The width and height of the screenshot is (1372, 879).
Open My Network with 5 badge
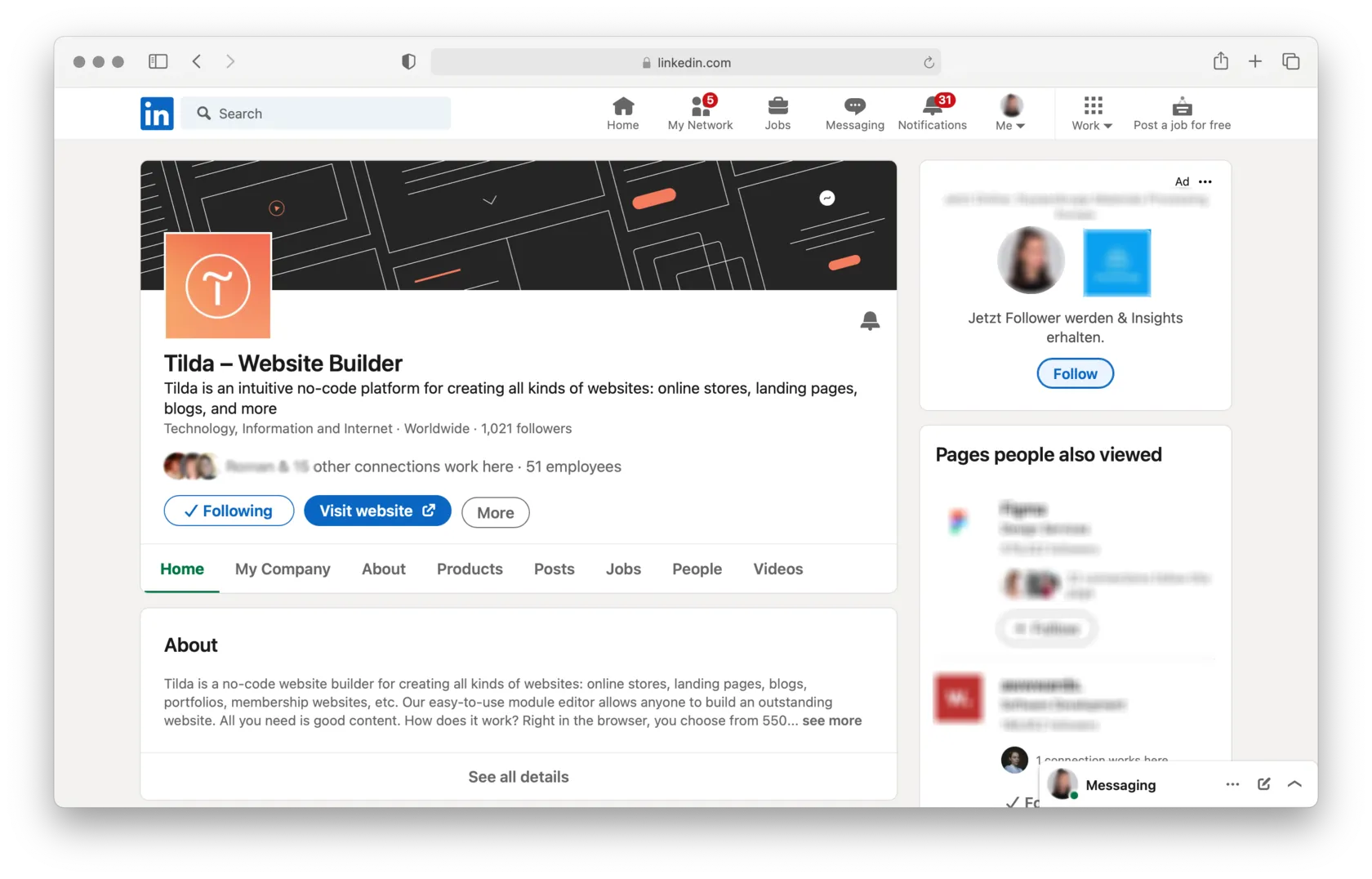[700, 114]
